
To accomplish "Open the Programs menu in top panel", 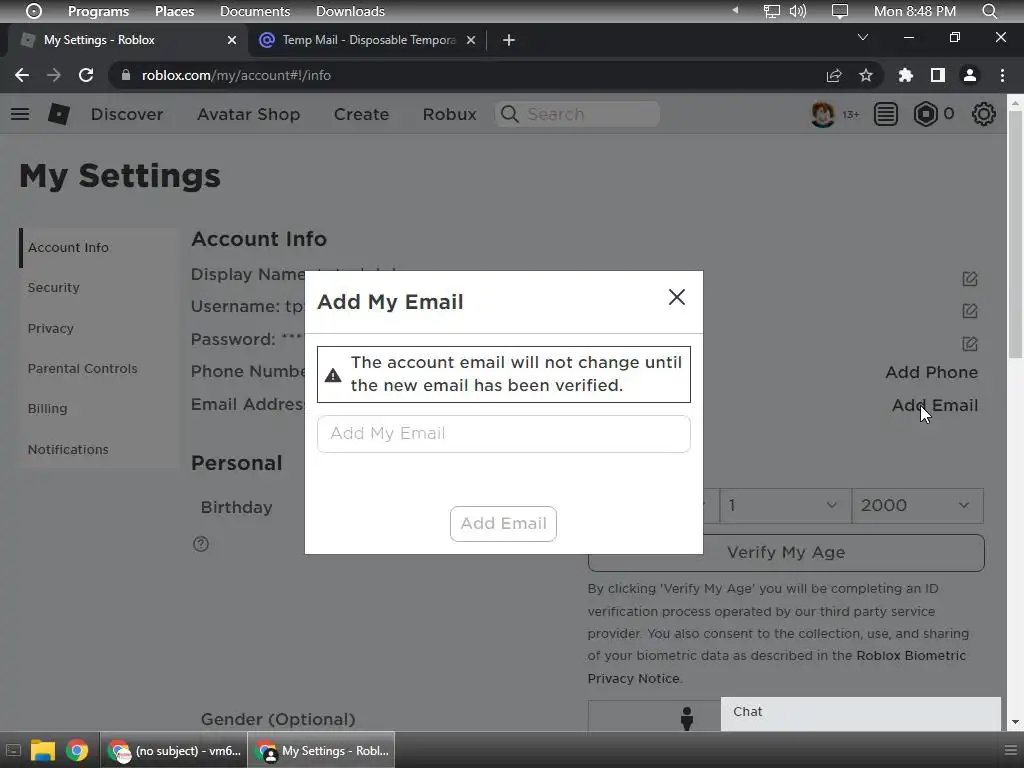I will tap(98, 11).
